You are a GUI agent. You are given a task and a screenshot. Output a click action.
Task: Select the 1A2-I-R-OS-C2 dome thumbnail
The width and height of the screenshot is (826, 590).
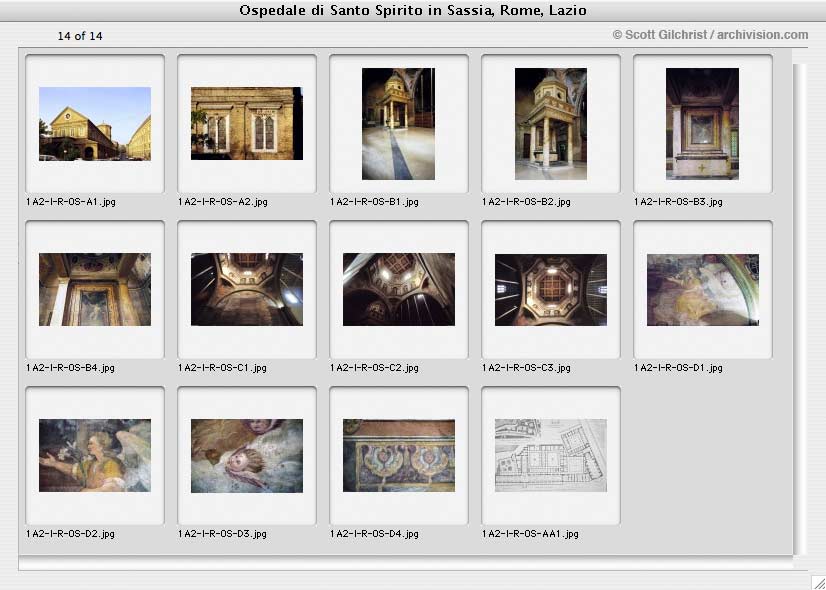pos(398,289)
